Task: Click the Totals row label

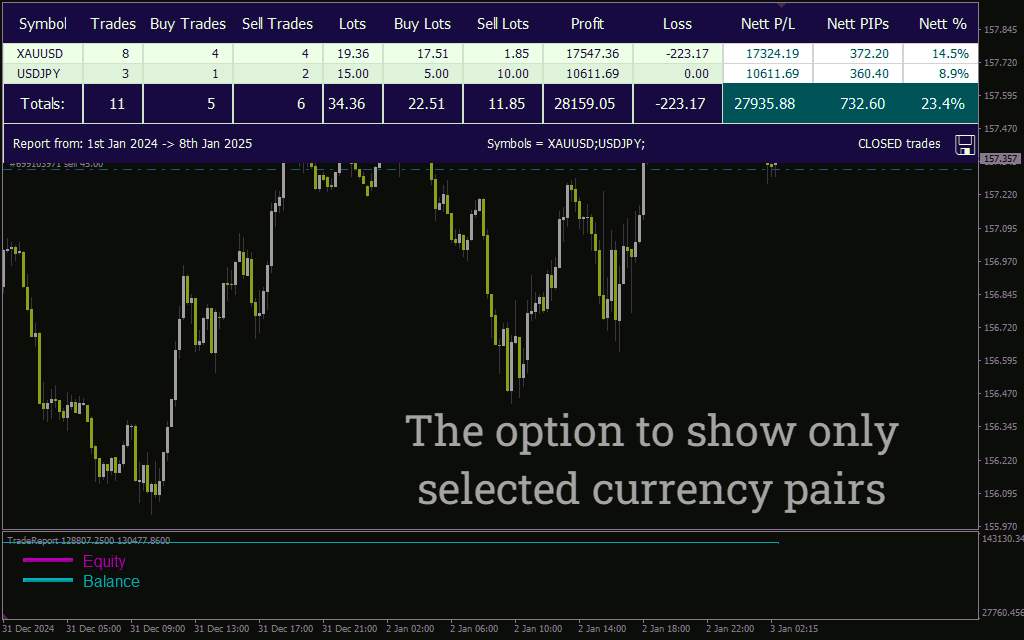Action: coord(42,103)
